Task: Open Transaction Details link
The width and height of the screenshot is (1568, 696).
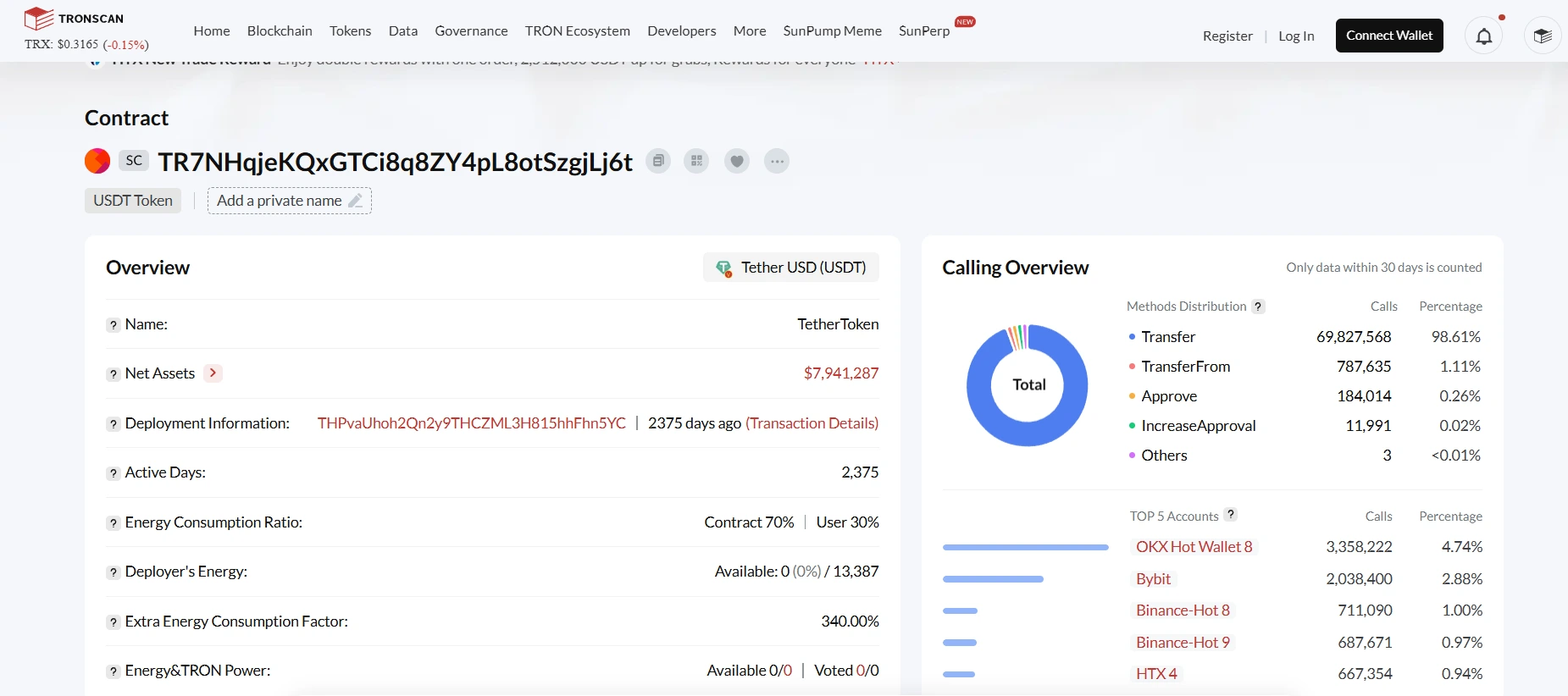Action: (812, 423)
